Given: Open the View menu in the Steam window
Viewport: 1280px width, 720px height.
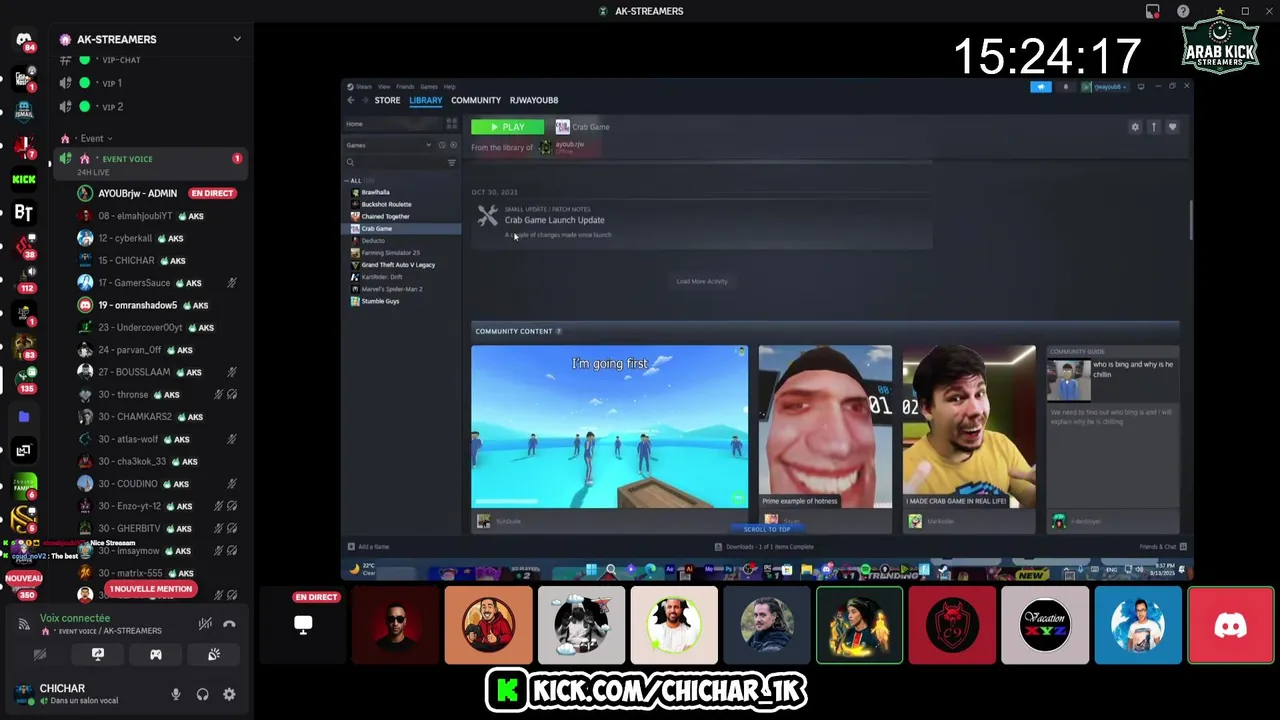Looking at the screenshot, I should coord(384,87).
